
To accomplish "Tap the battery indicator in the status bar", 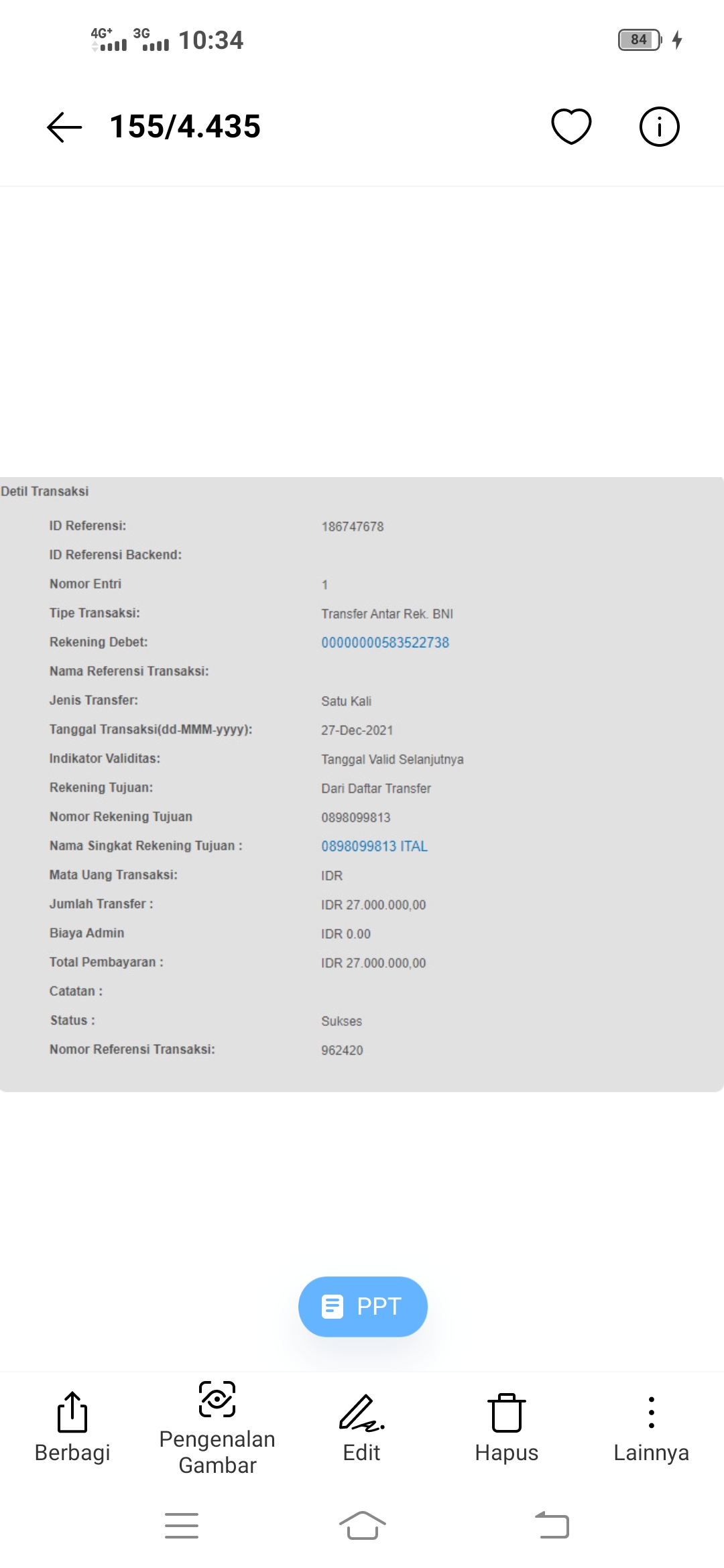I will click(x=640, y=40).
